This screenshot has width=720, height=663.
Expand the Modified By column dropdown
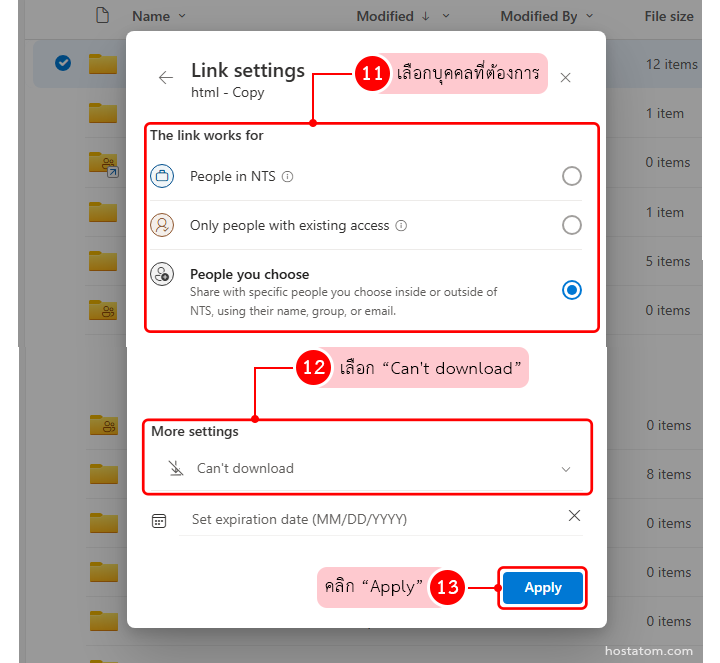(589, 16)
